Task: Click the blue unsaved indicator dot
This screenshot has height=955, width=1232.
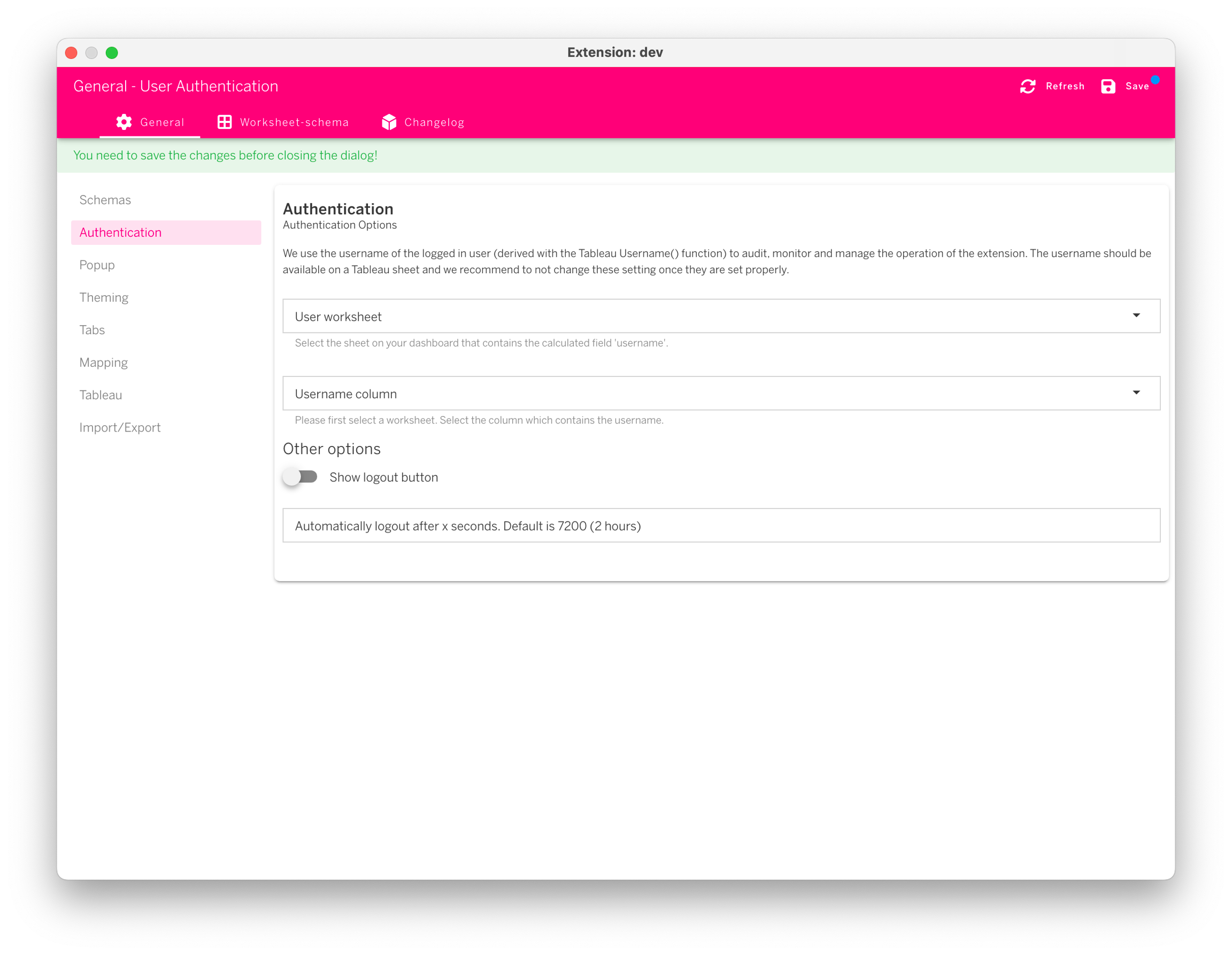Action: point(1156,80)
